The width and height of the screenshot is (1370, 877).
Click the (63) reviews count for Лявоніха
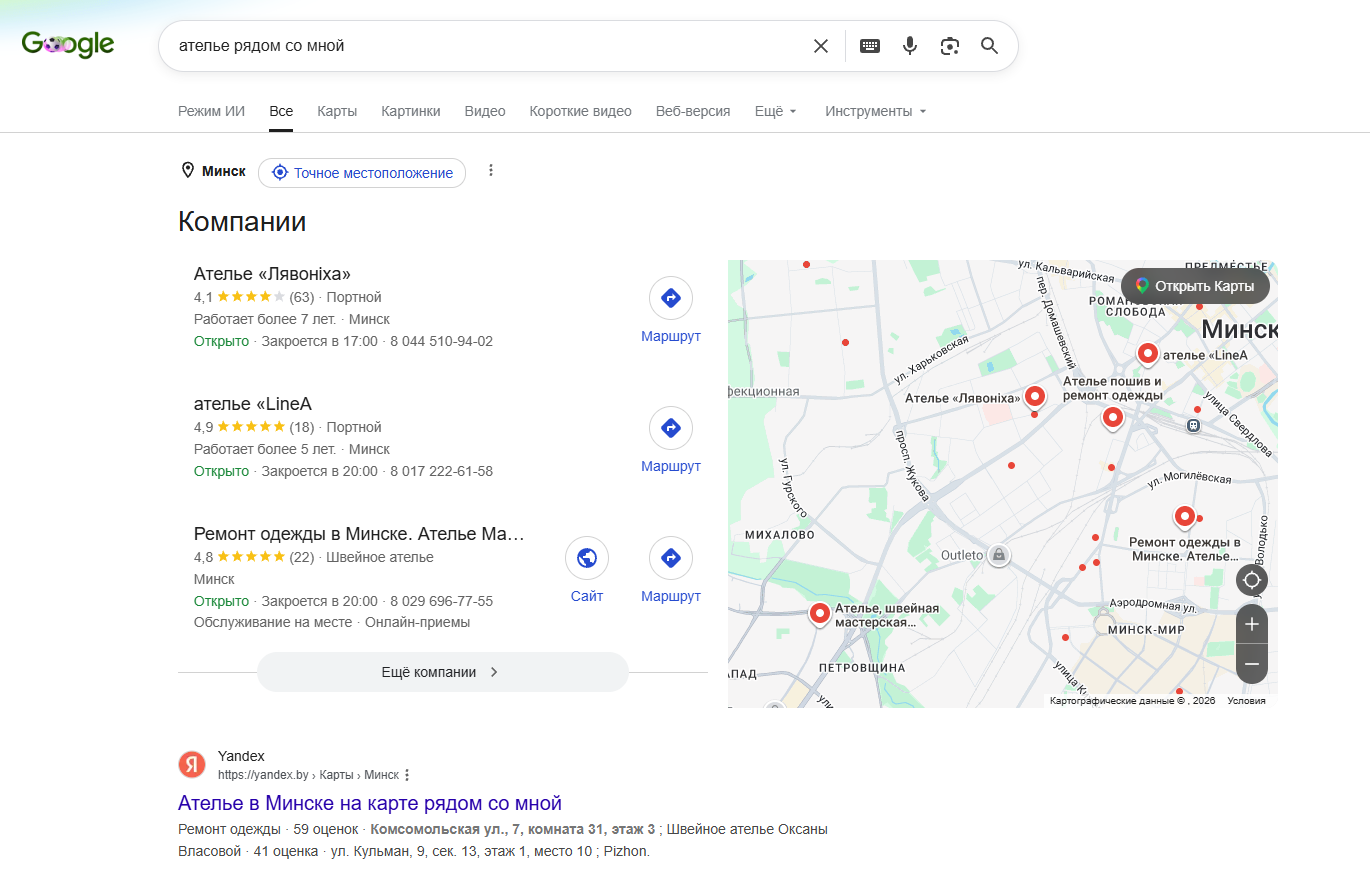(302, 297)
